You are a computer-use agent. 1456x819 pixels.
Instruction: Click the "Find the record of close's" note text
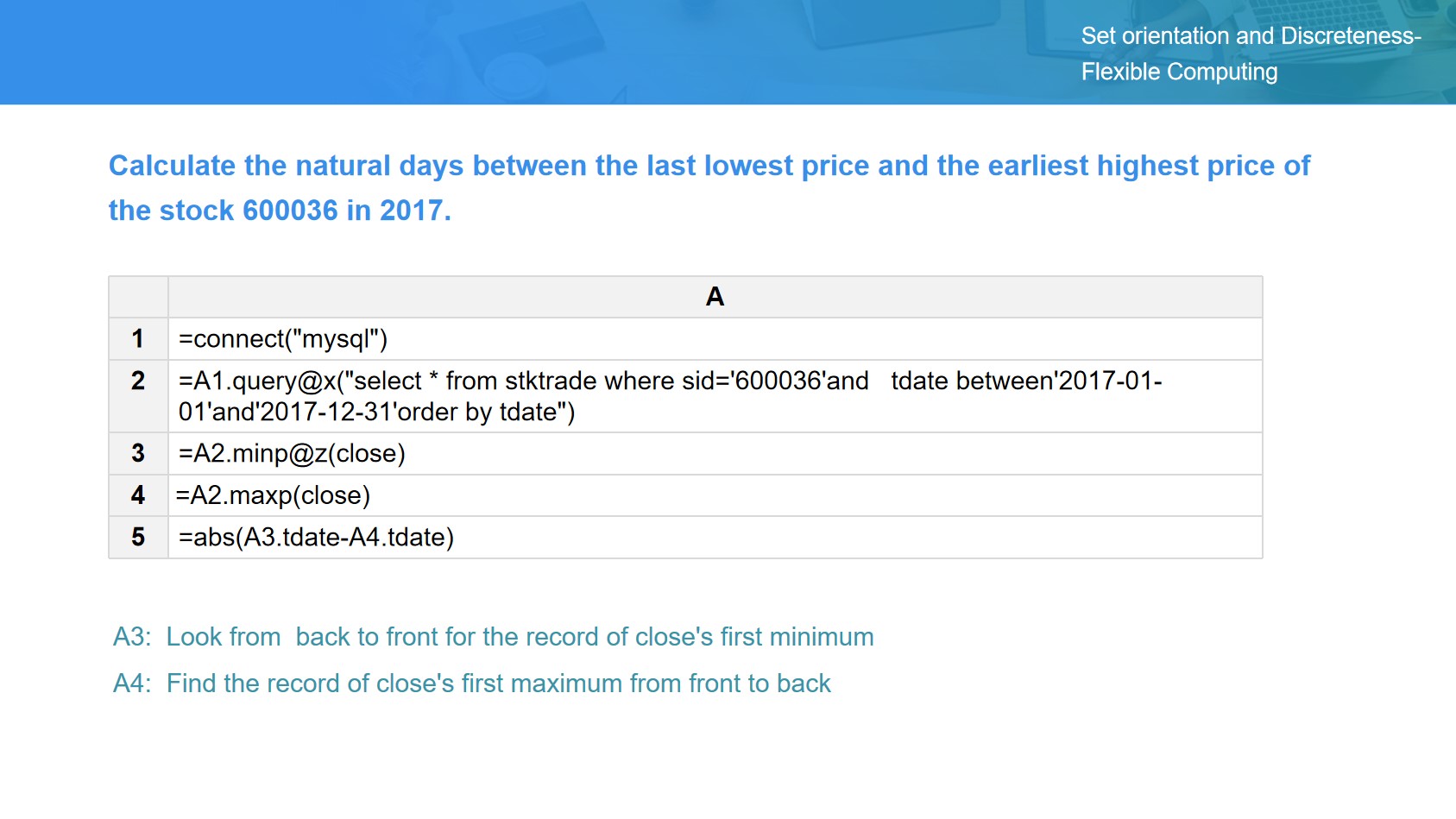498,684
